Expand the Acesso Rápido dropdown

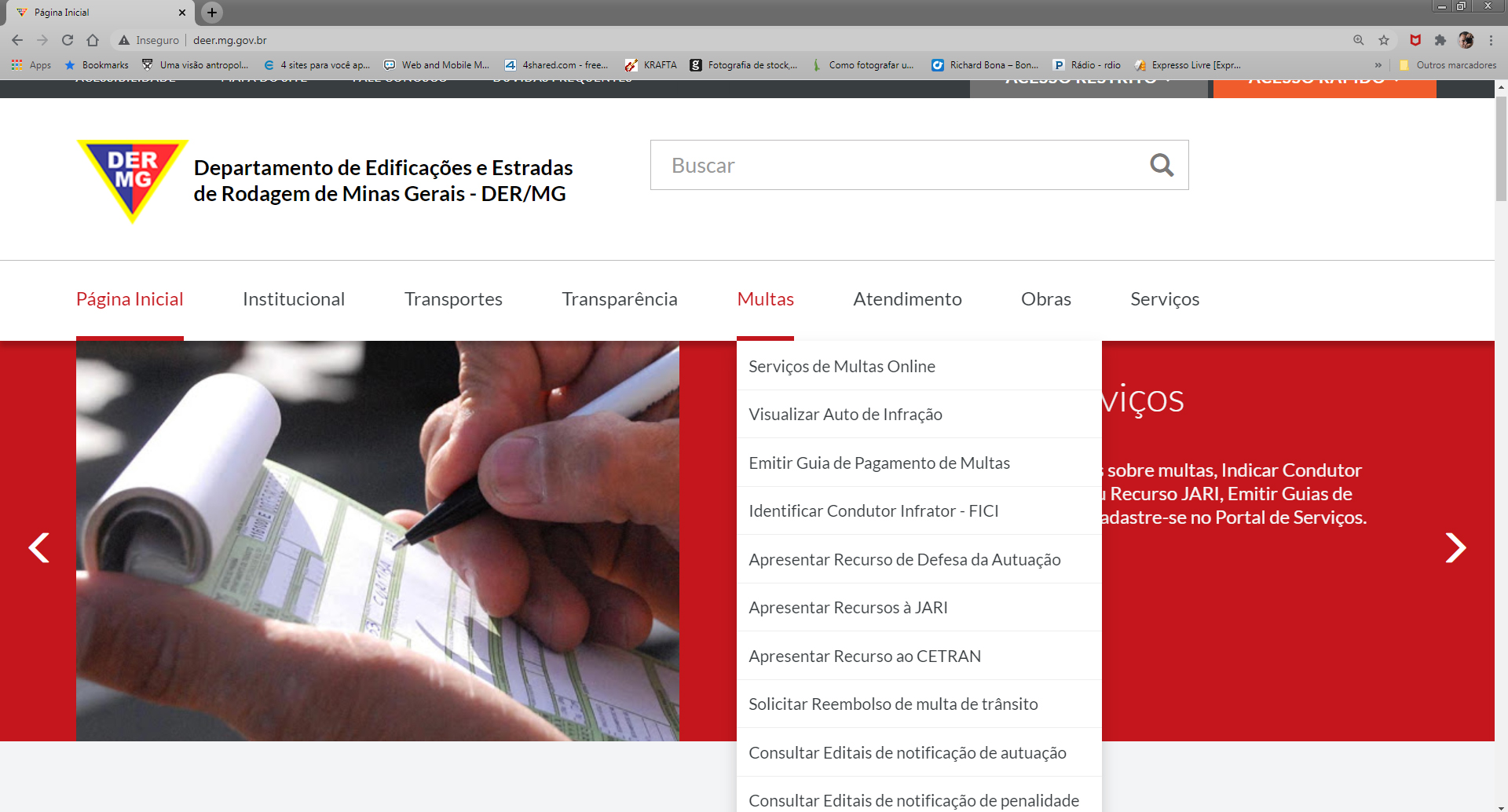1324,85
